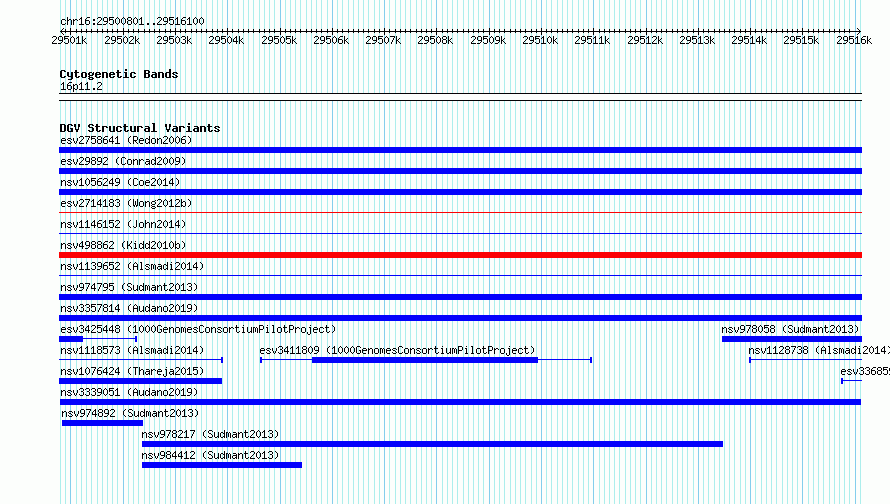
Task: Open variant esv3411809 (1000GenomesConsortiumPilotProject) label
Action: click(x=397, y=350)
